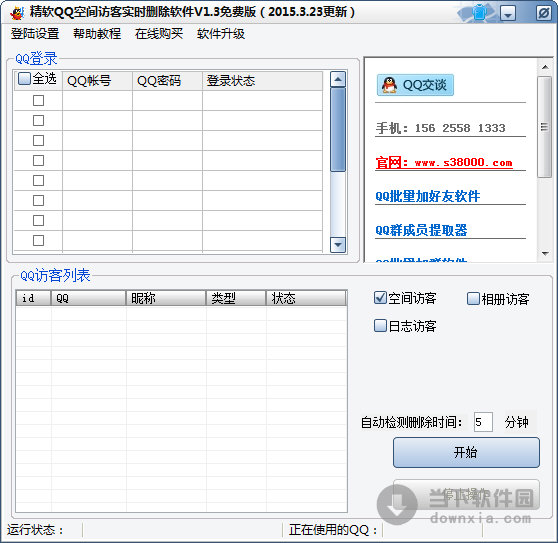Check the eighth row checkbox in QQ登录 table
This screenshot has width=558, height=543.
[x=38, y=241]
